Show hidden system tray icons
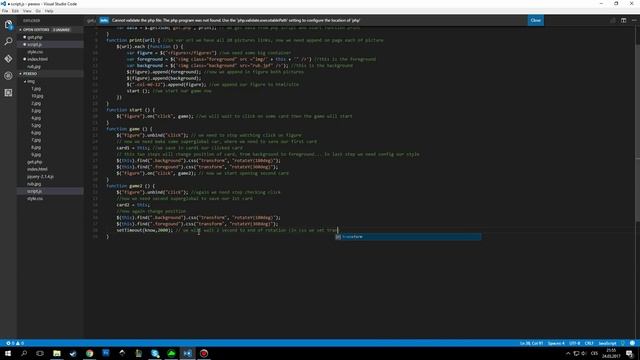 568,353
